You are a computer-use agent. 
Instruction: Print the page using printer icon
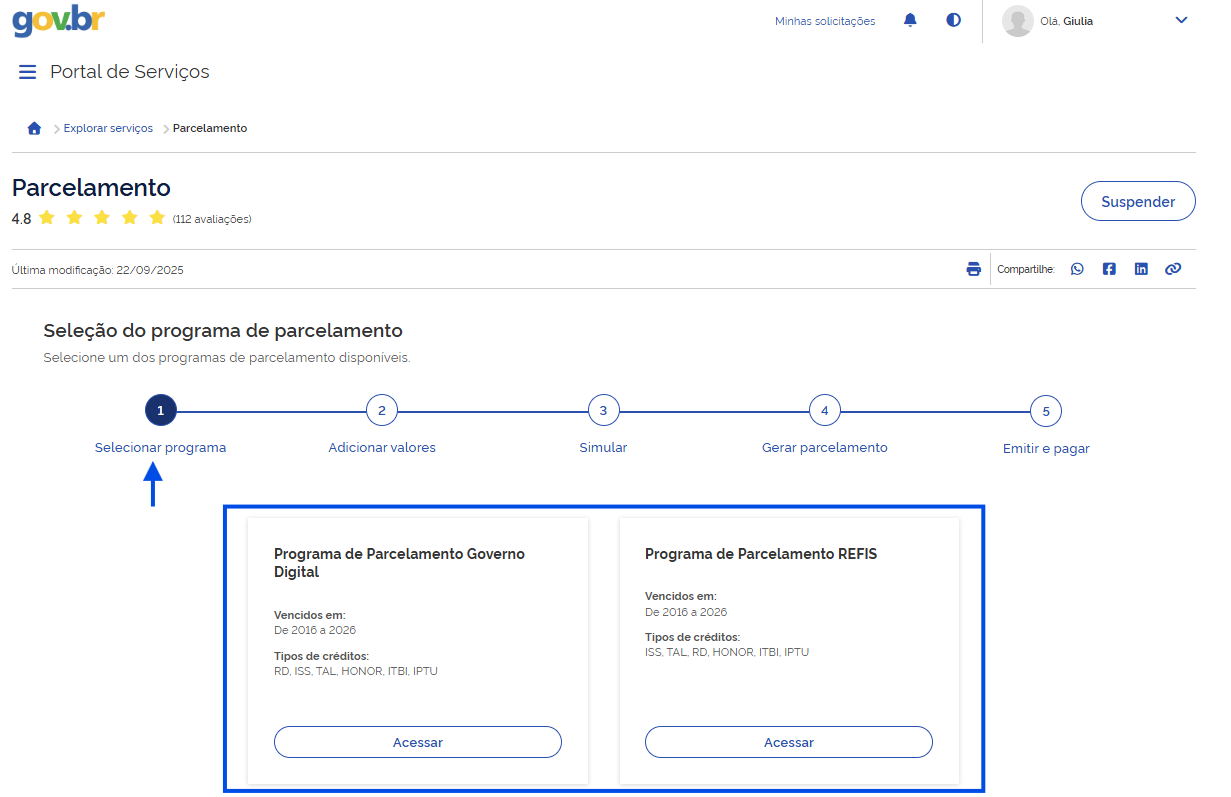coord(974,269)
